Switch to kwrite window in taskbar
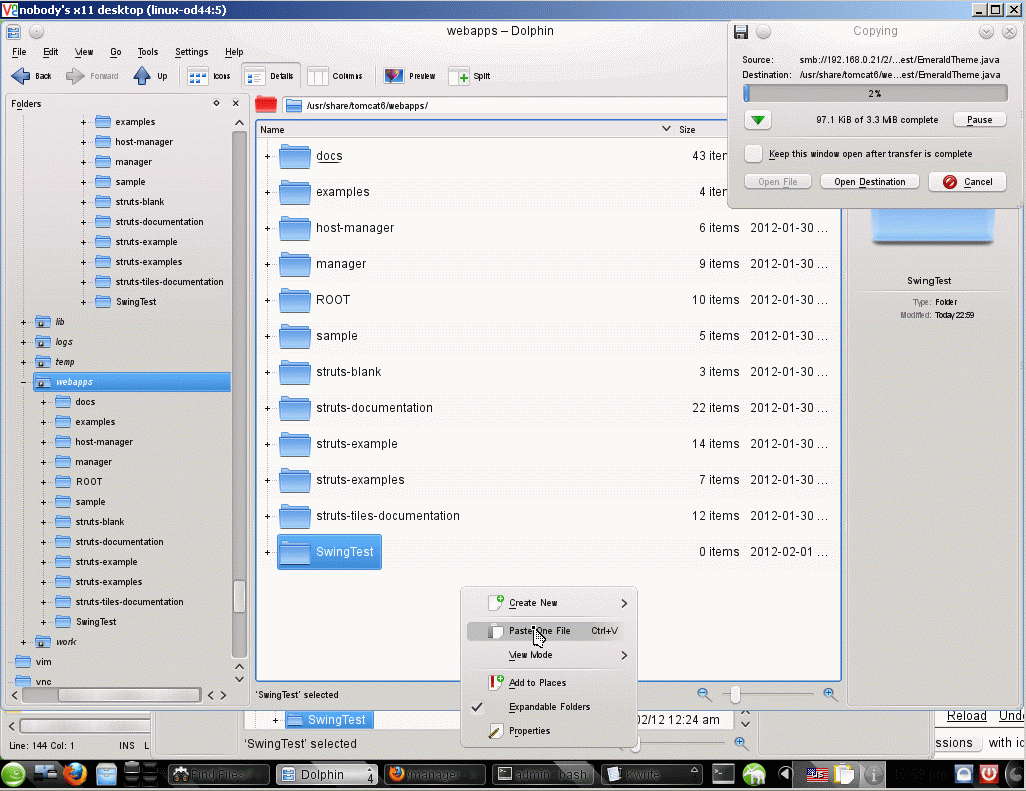 click(650, 775)
